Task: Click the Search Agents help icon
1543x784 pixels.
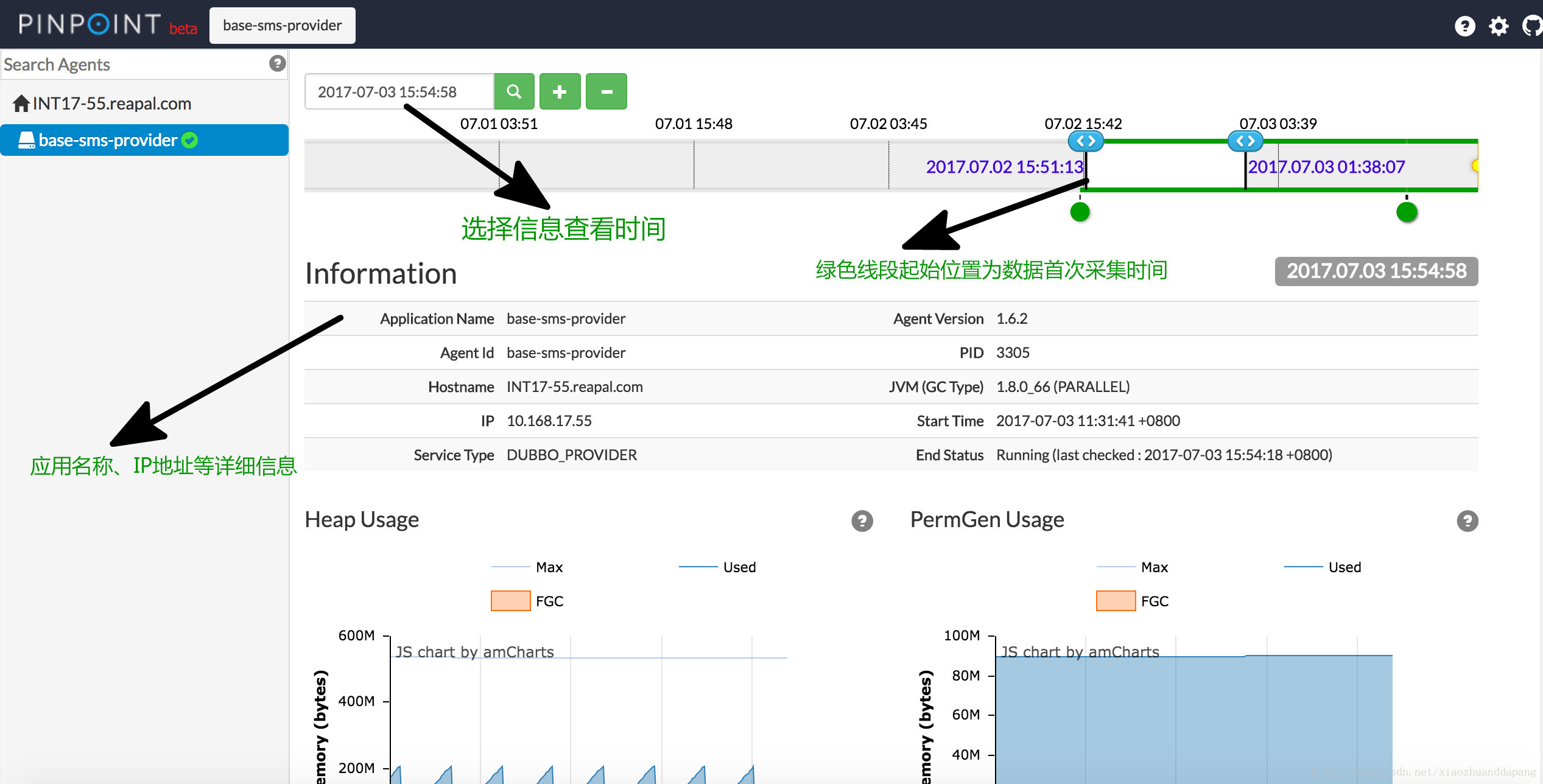Action: (x=277, y=63)
